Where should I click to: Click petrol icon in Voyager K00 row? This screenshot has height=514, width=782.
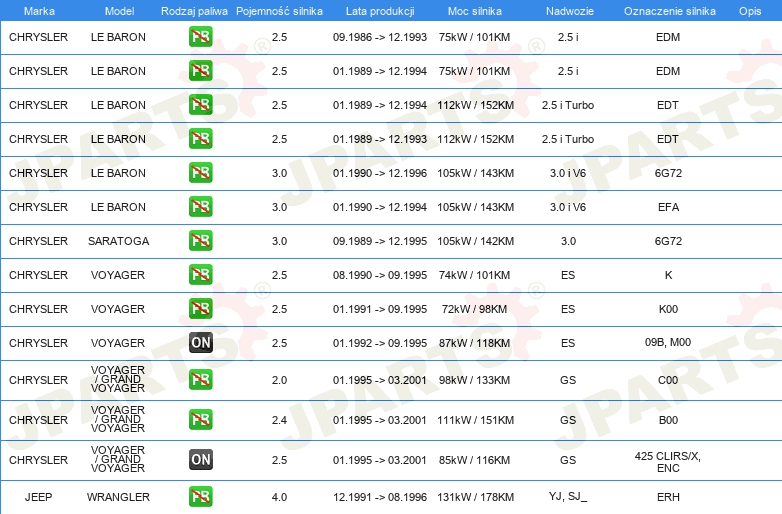tap(200, 308)
